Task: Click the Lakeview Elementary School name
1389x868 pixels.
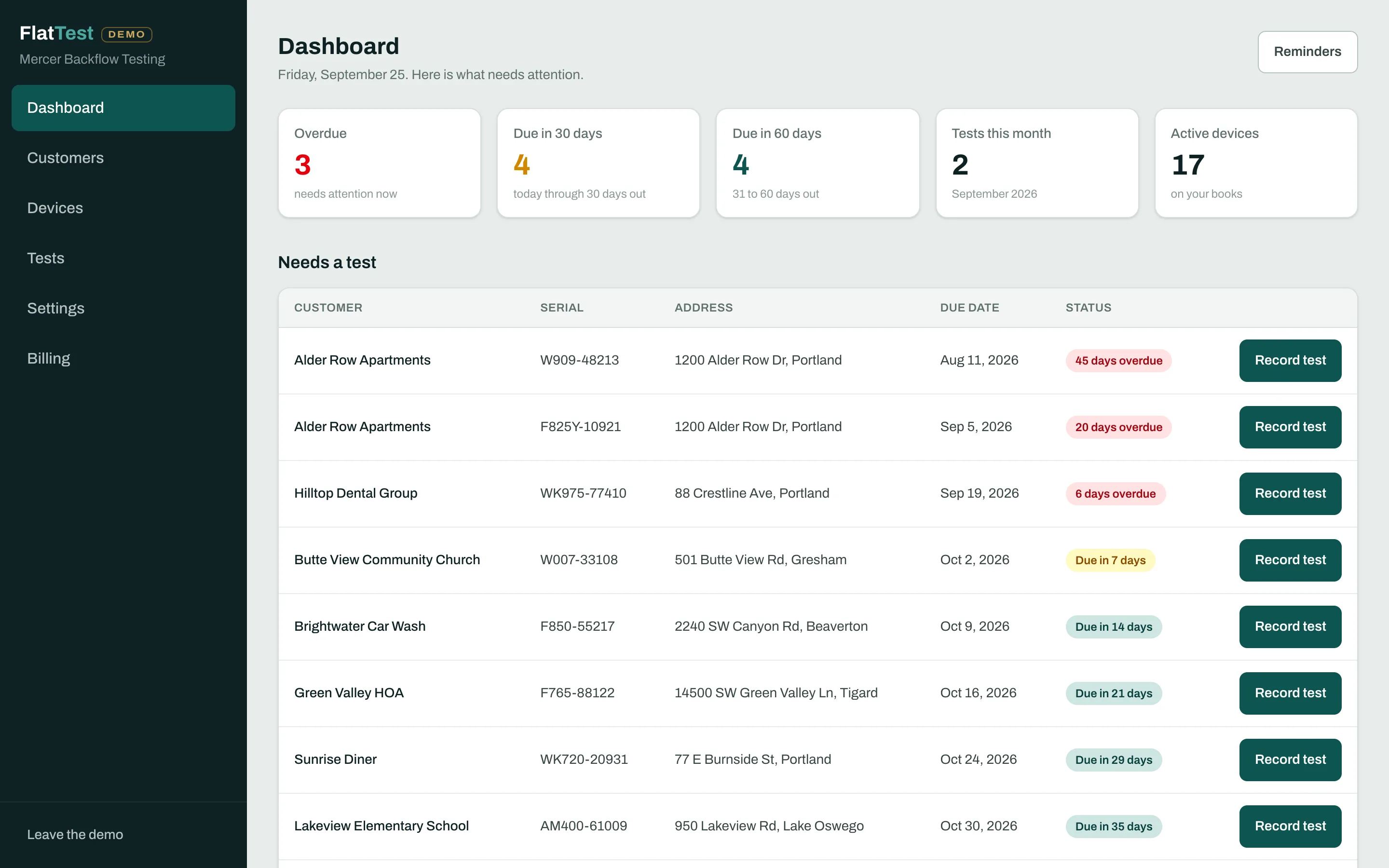Action: tap(381, 826)
